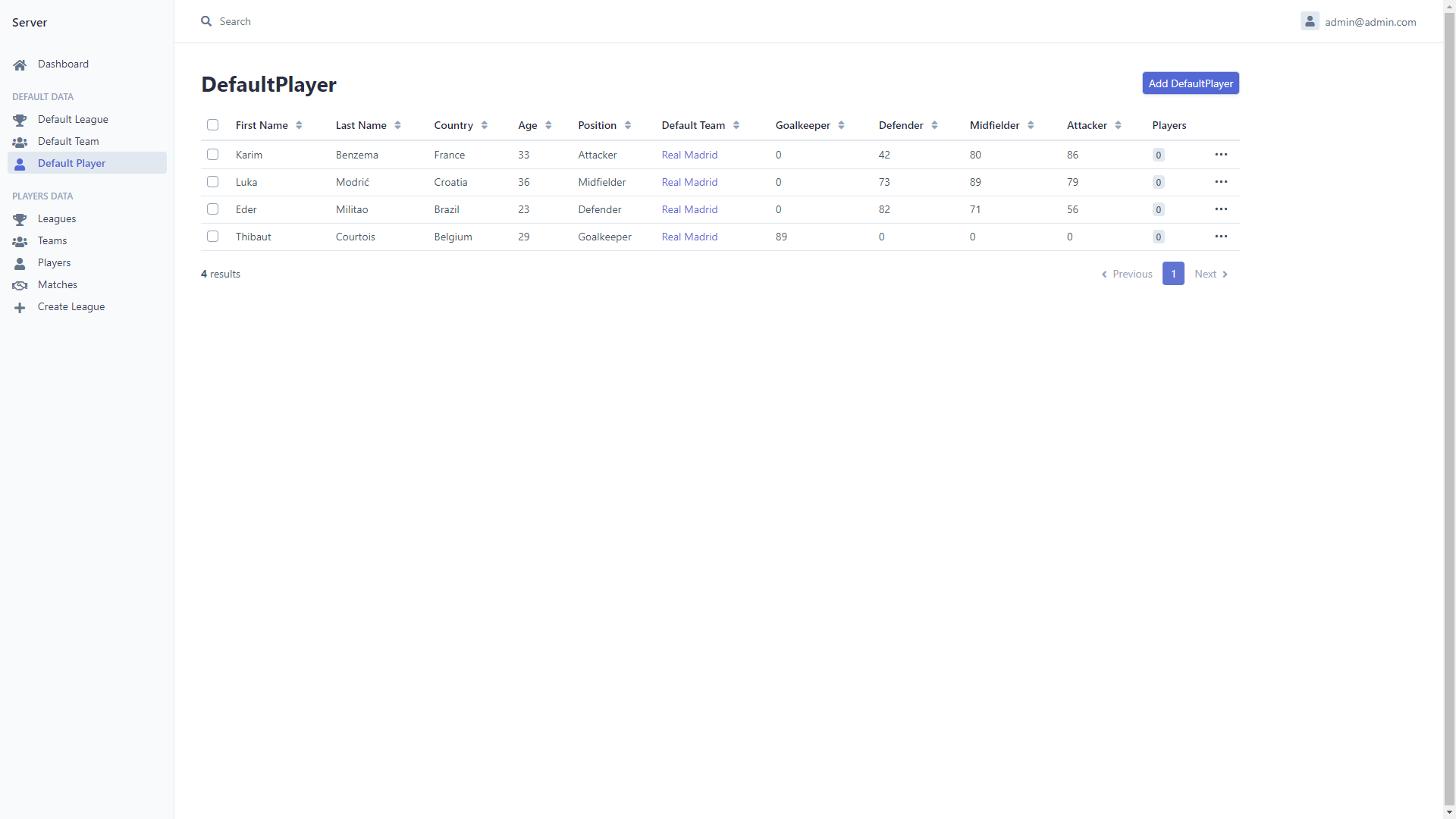
Task: Click the Create League plus icon
Action: pos(20,307)
